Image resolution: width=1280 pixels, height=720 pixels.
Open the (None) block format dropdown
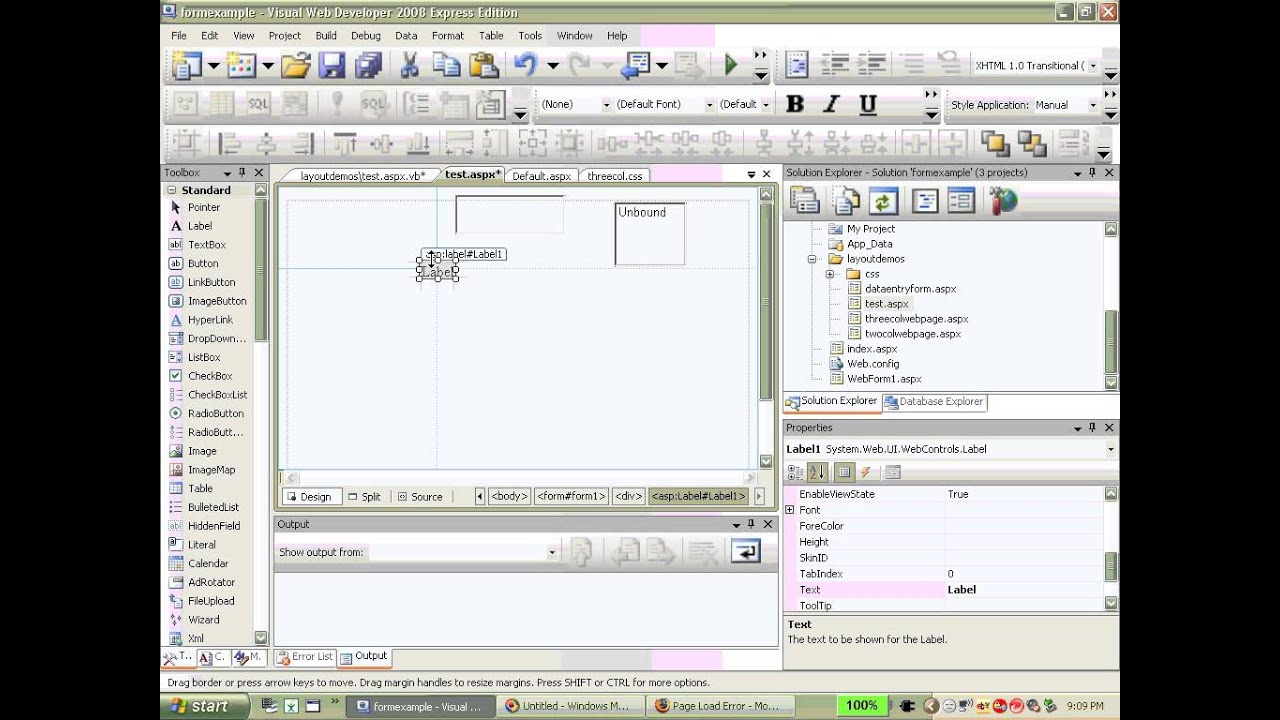tap(606, 104)
